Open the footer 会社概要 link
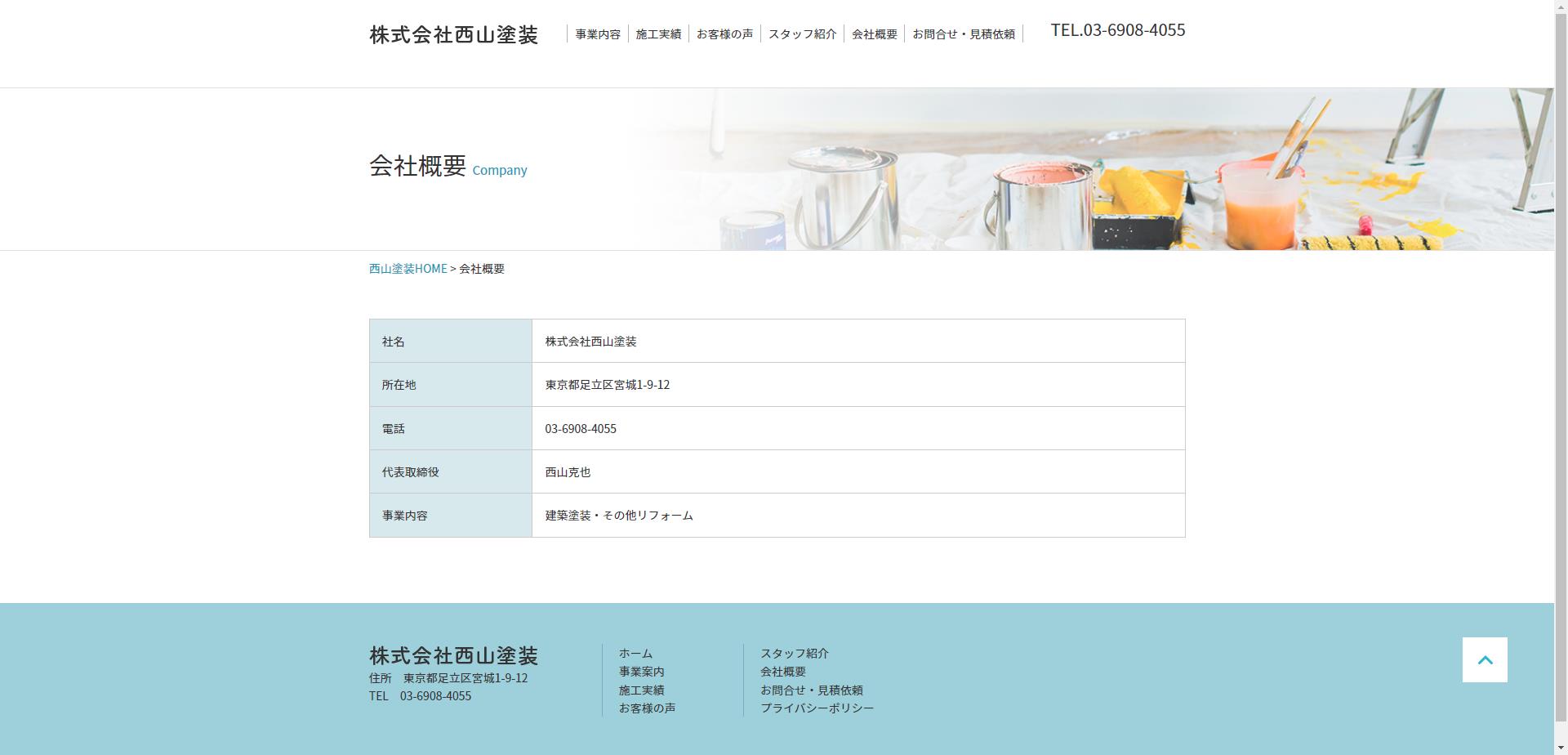This screenshot has width=1568, height=755. point(782,672)
